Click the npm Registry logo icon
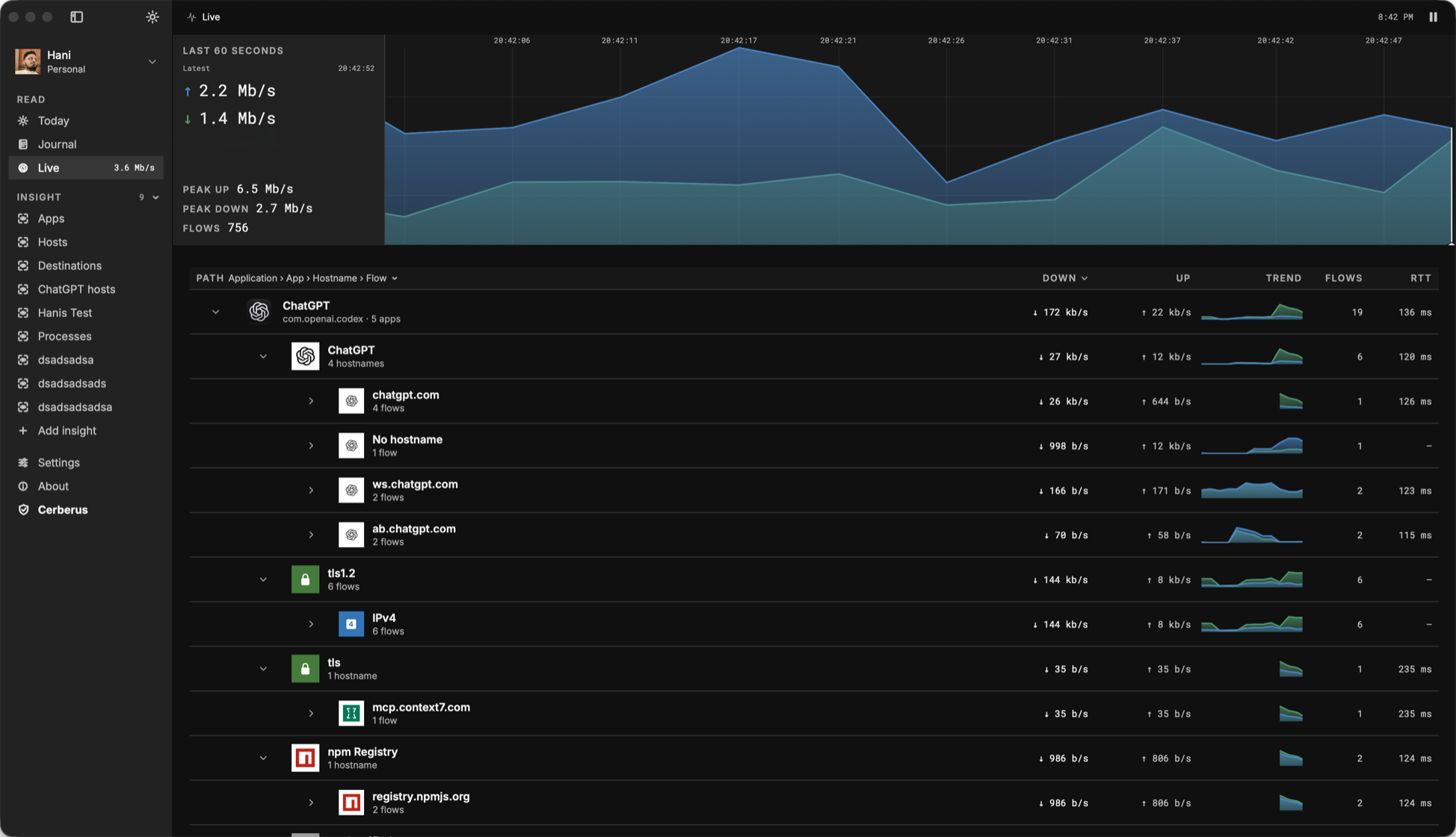 [x=305, y=758]
